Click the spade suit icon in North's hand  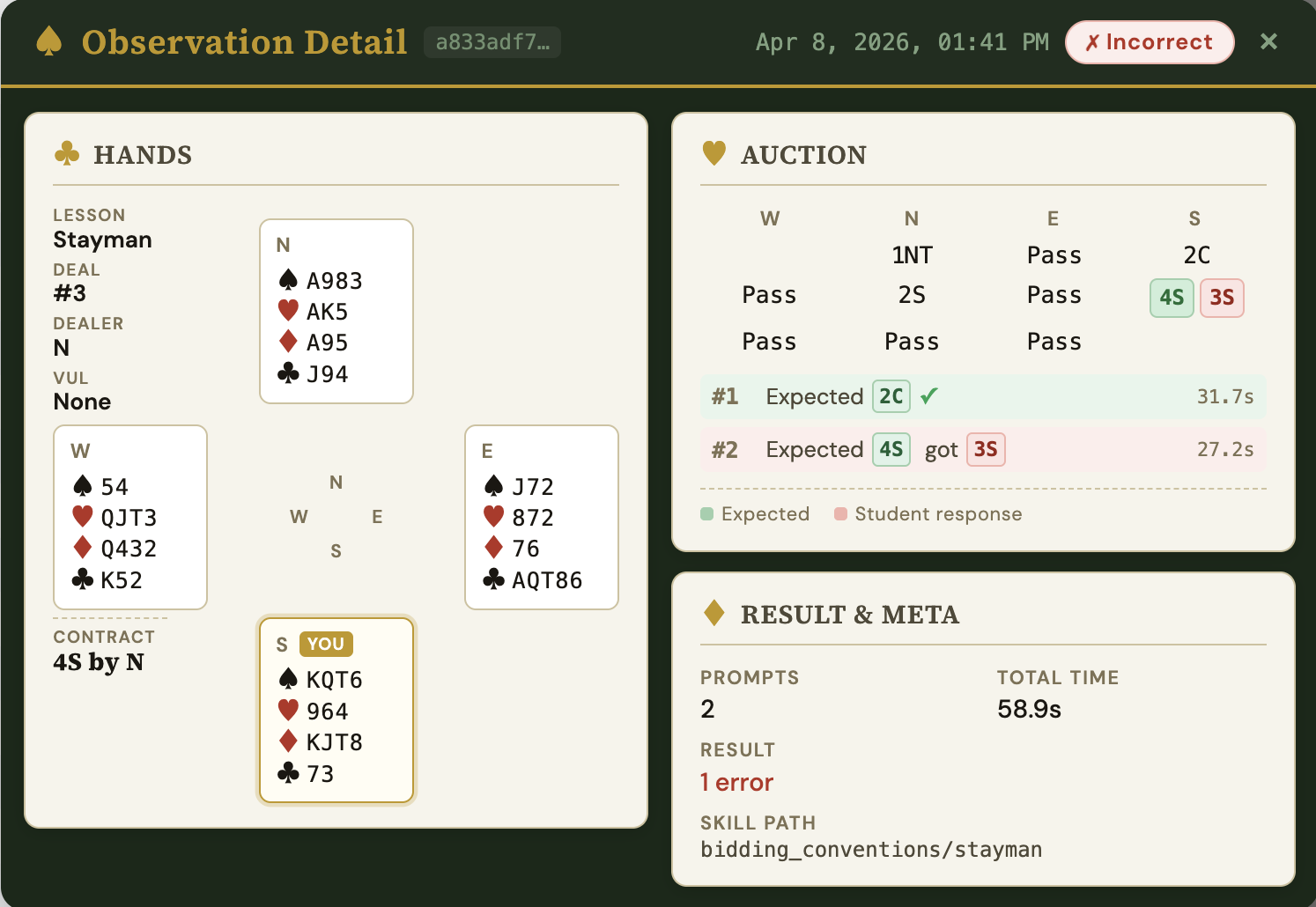(288, 280)
